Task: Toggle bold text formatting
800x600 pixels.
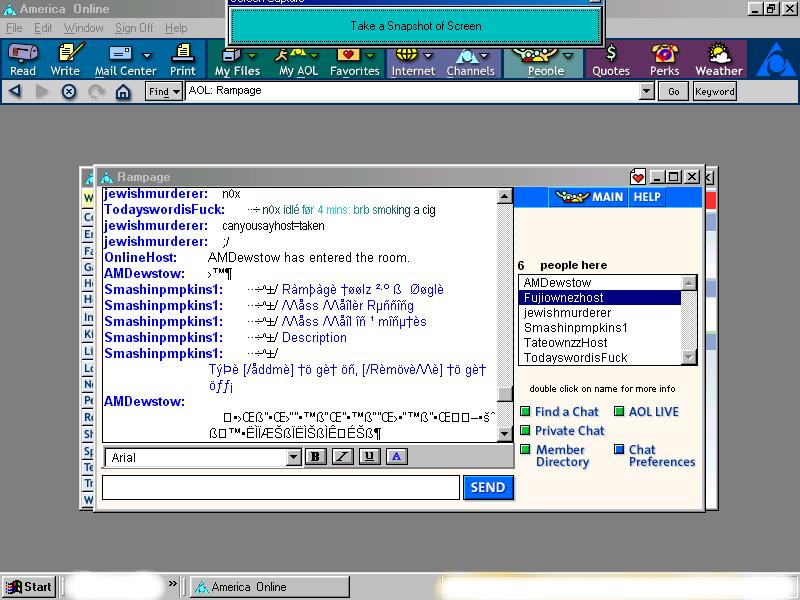Action: [316, 457]
